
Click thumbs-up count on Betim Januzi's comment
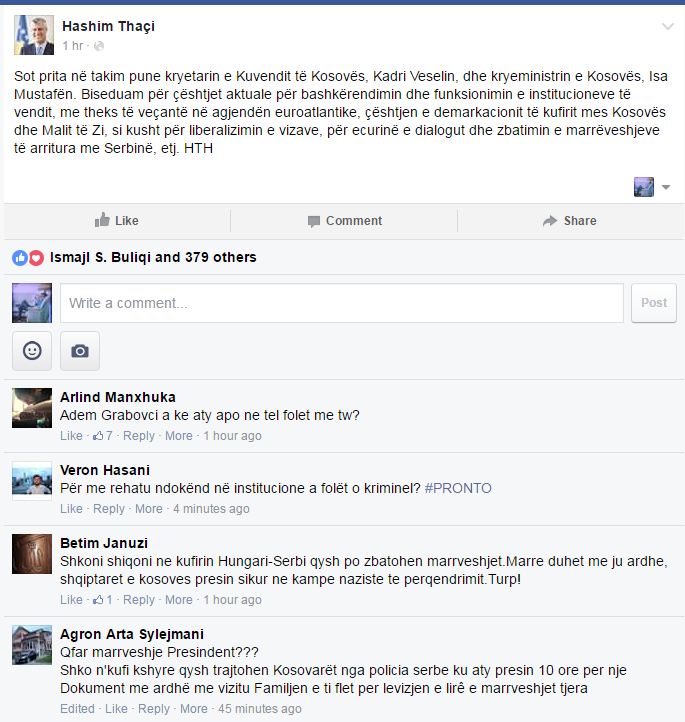(103, 600)
